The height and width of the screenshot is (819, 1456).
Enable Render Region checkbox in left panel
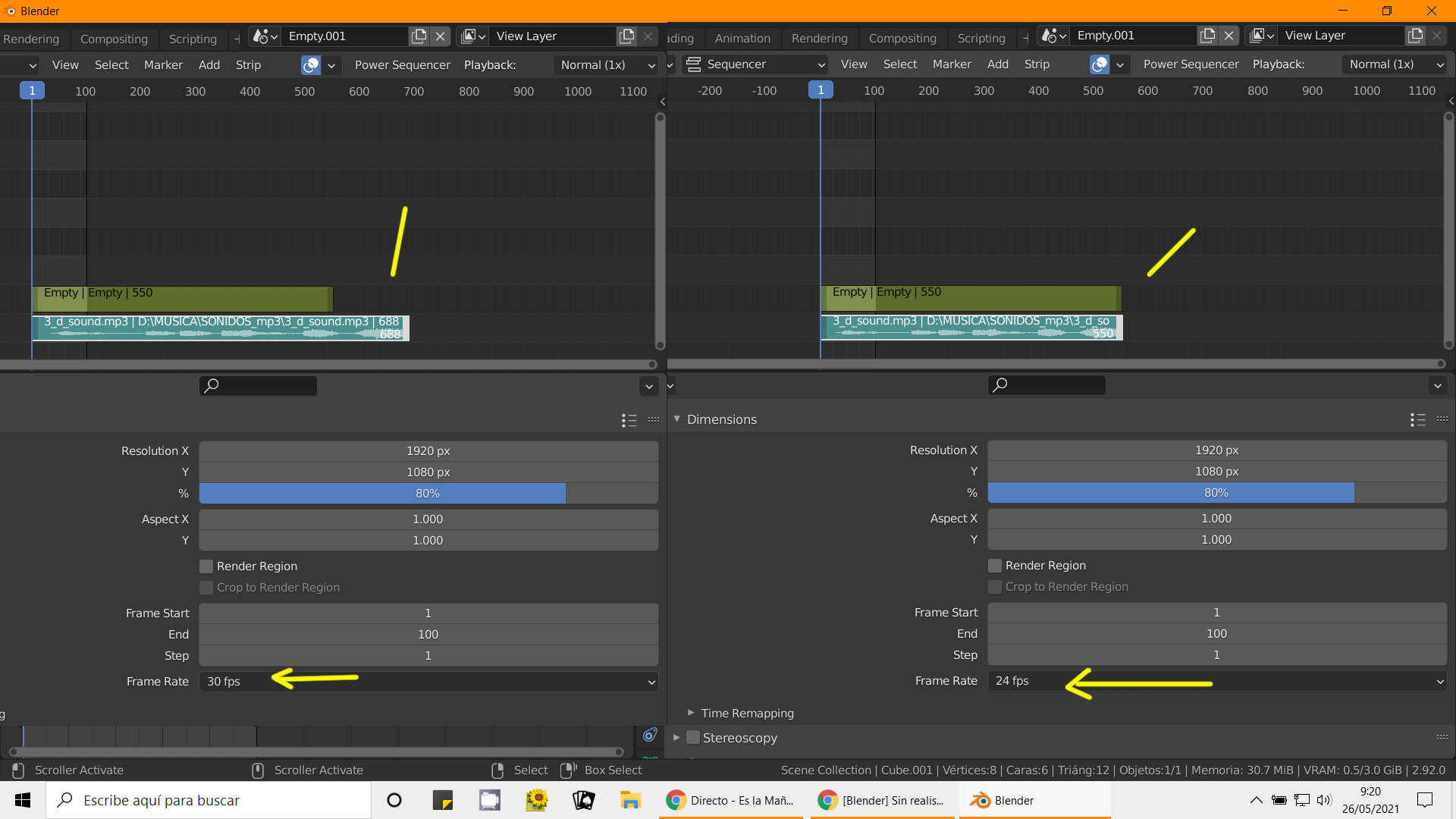click(206, 566)
